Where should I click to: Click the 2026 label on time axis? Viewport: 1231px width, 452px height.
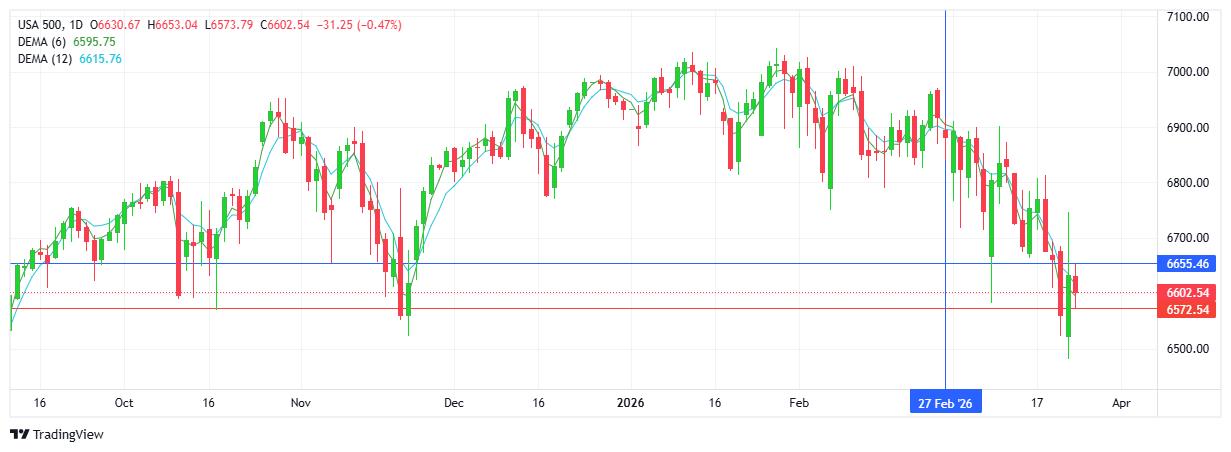[631, 403]
